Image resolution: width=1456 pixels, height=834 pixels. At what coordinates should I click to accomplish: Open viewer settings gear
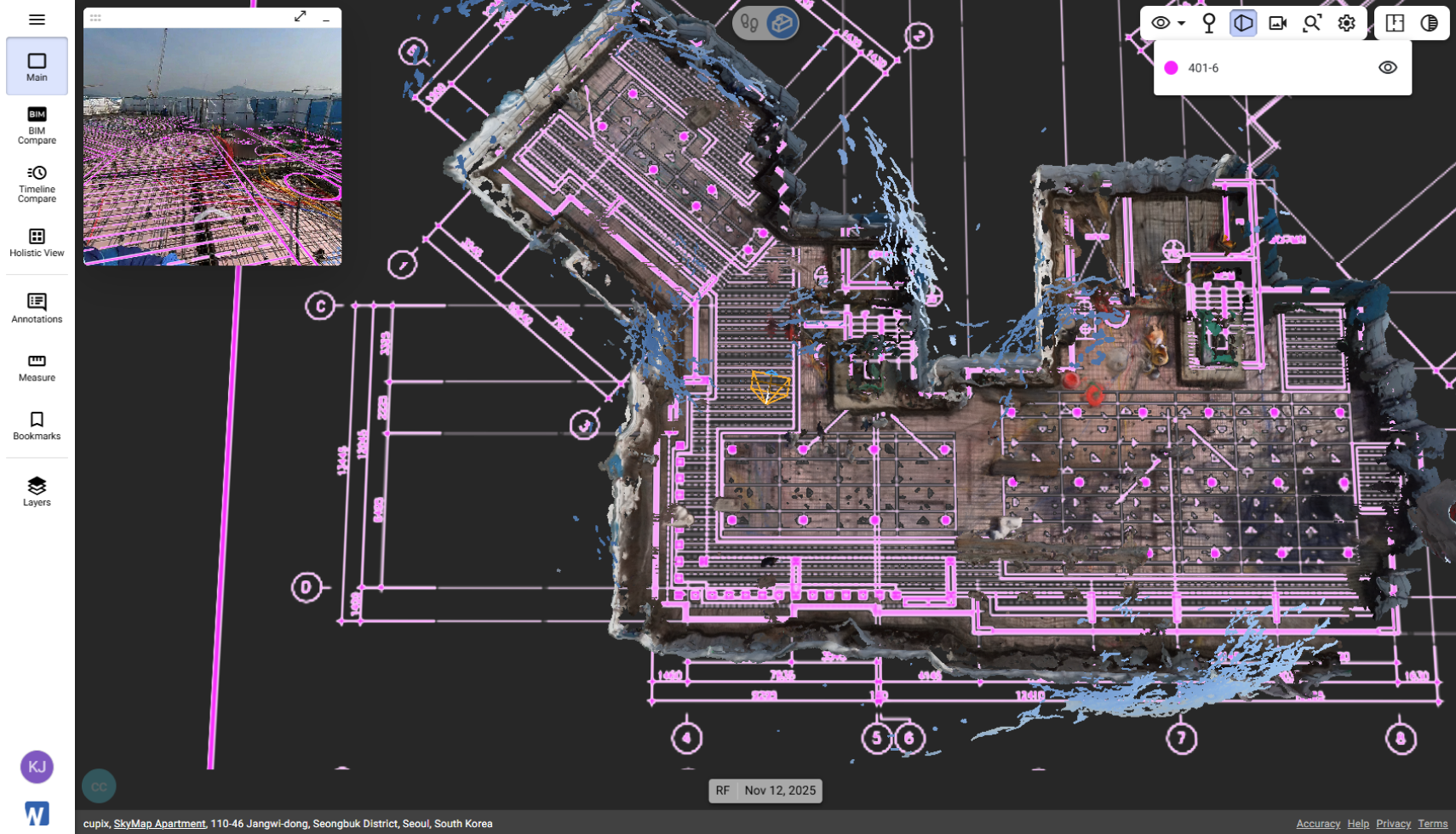point(1346,23)
